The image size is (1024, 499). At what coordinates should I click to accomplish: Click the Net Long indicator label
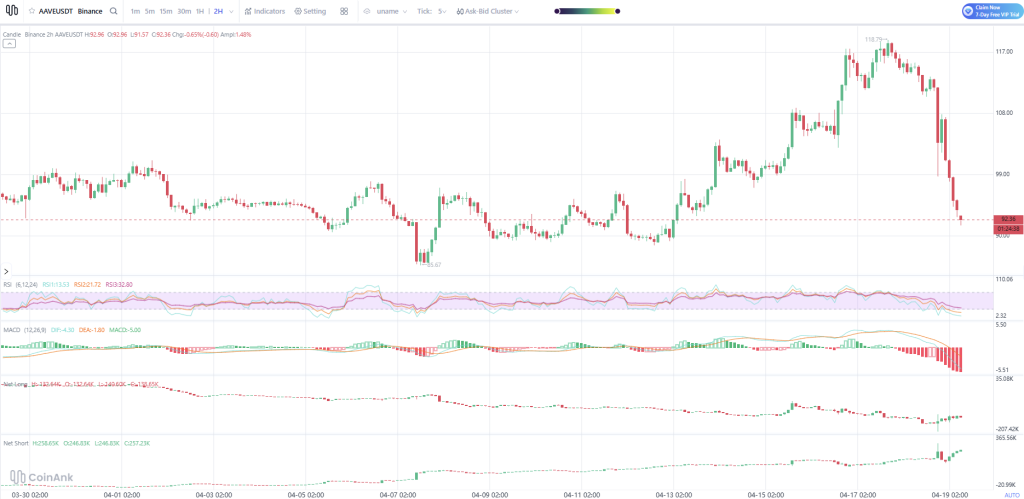[15, 384]
